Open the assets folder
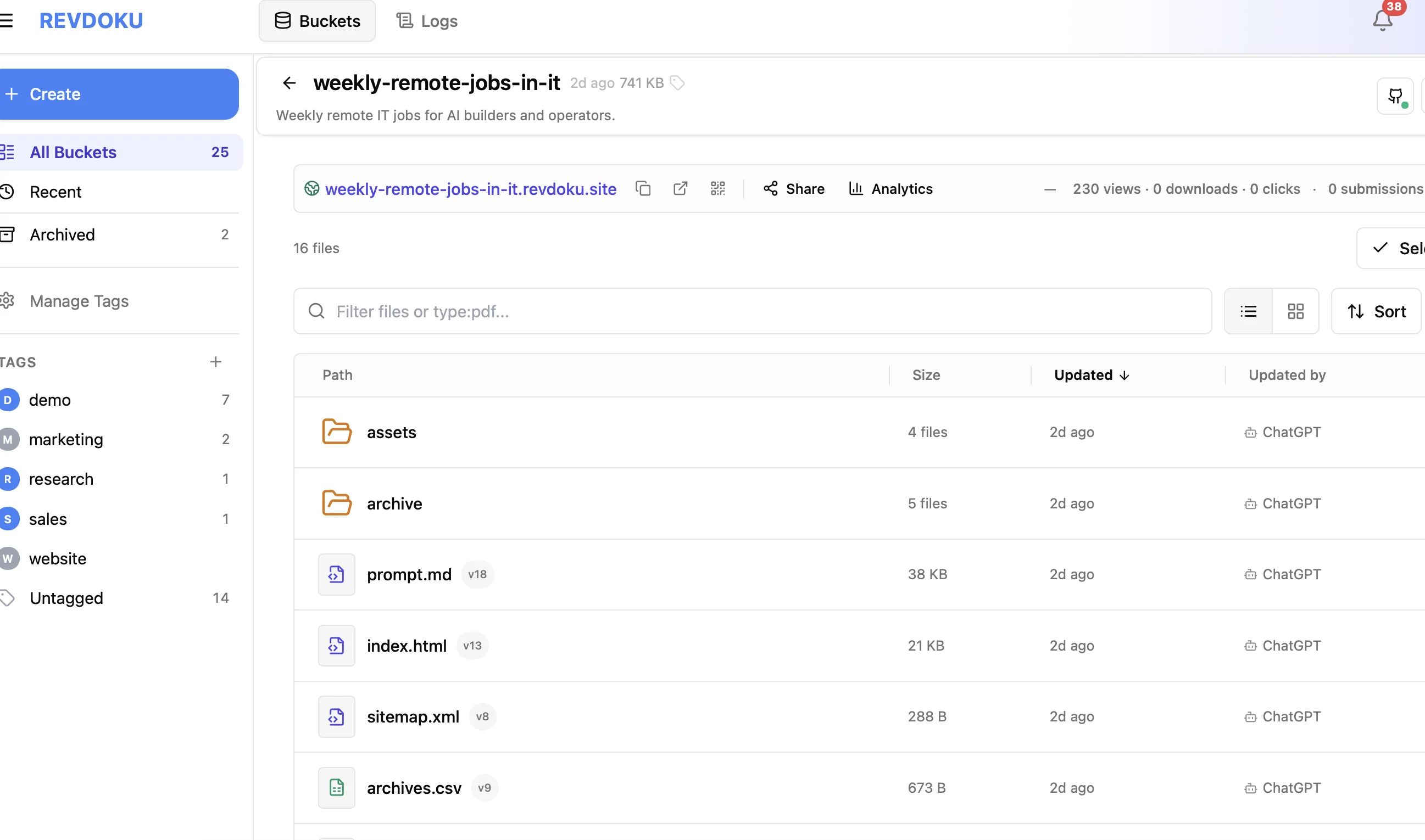 pyautogui.click(x=391, y=433)
